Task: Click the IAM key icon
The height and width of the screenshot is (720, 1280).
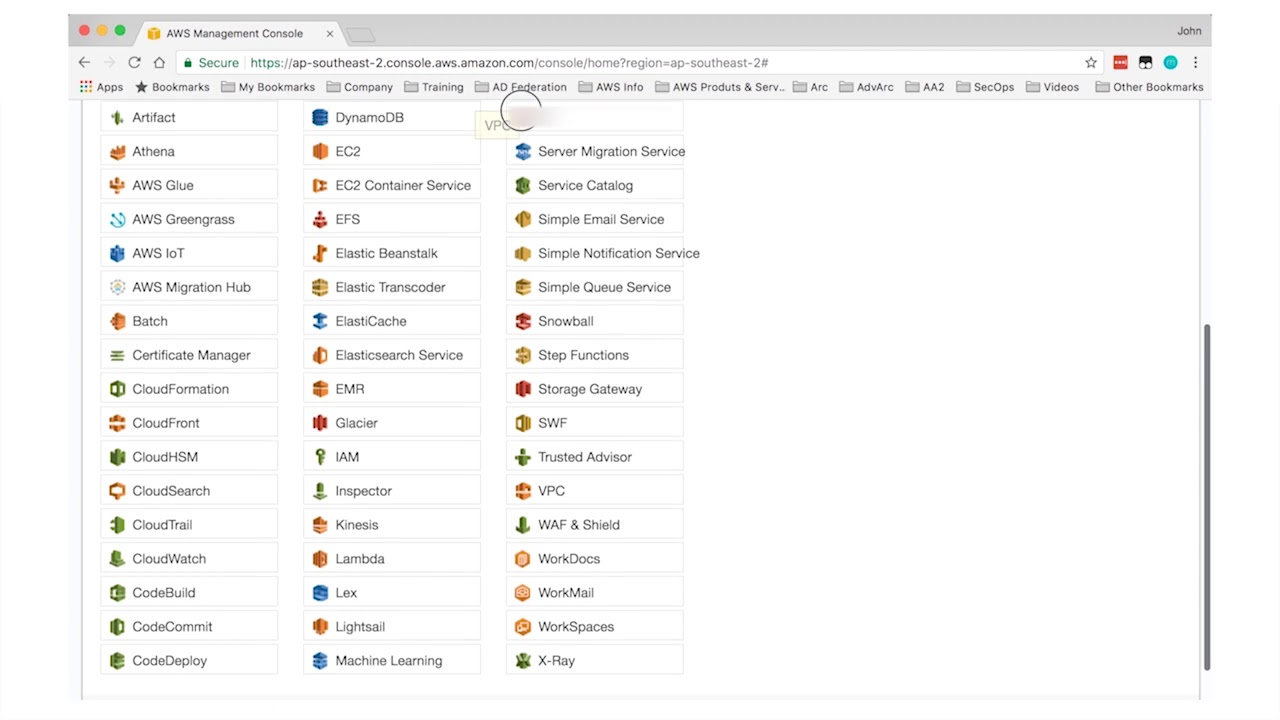Action: [320, 457]
